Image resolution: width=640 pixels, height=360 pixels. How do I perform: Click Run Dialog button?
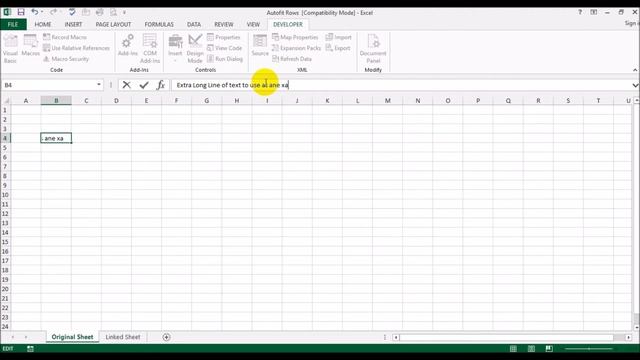(224, 59)
